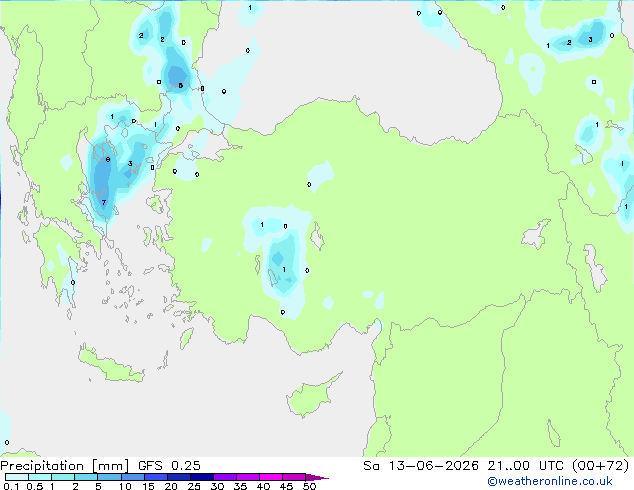Click the 'Sa 13-06-2026' date text
Screen dimensions: 634x490
[x=421, y=466]
